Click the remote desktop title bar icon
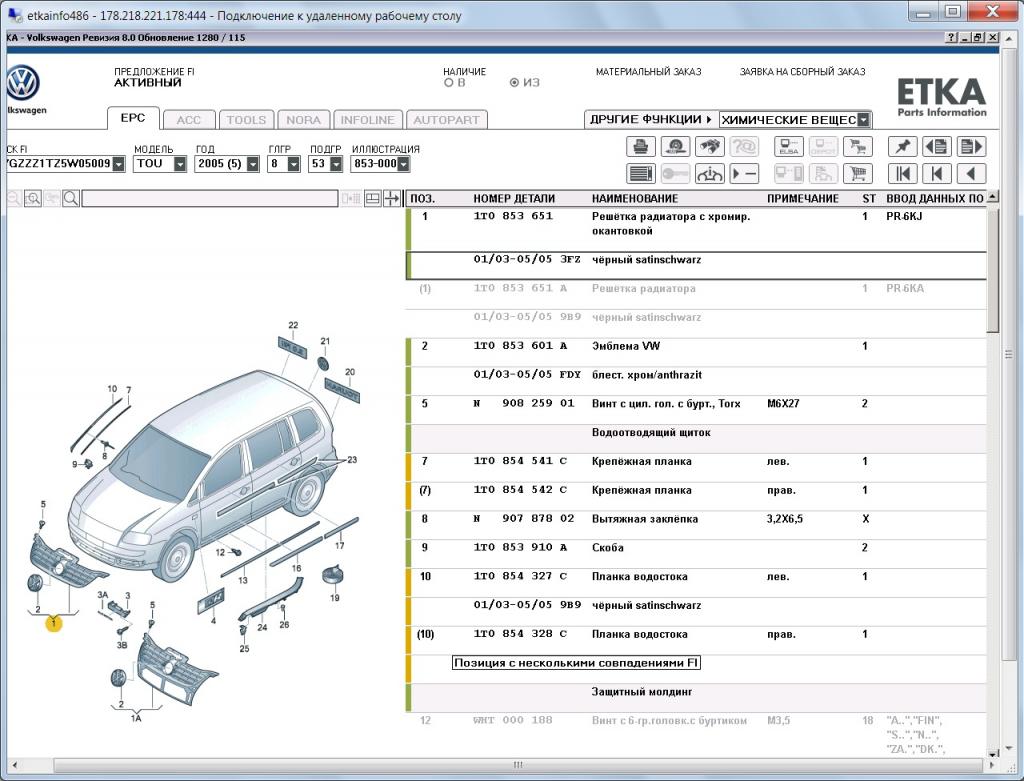 pyautogui.click(x=13, y=15)
